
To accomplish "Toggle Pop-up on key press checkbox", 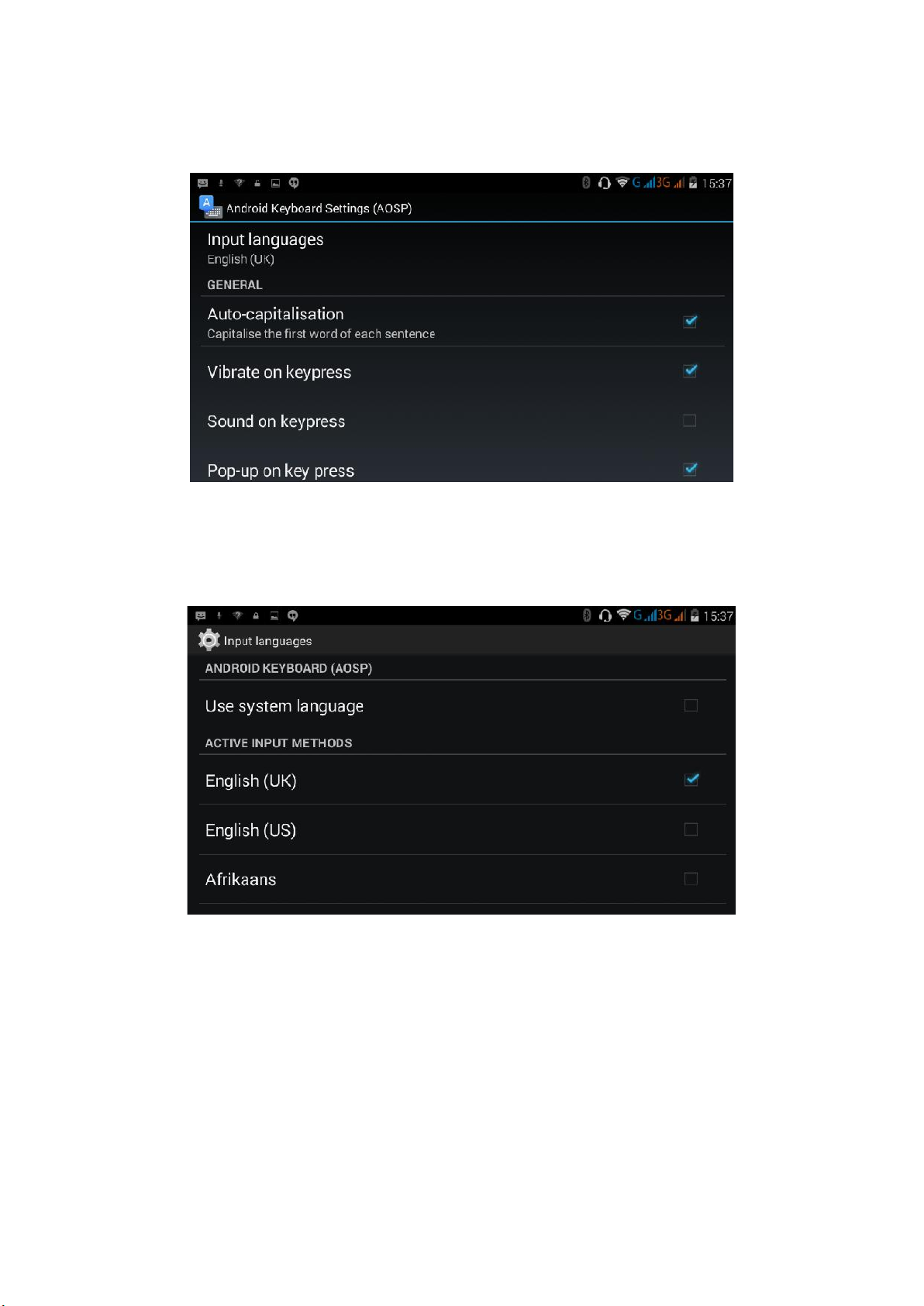I will (690, 470).
